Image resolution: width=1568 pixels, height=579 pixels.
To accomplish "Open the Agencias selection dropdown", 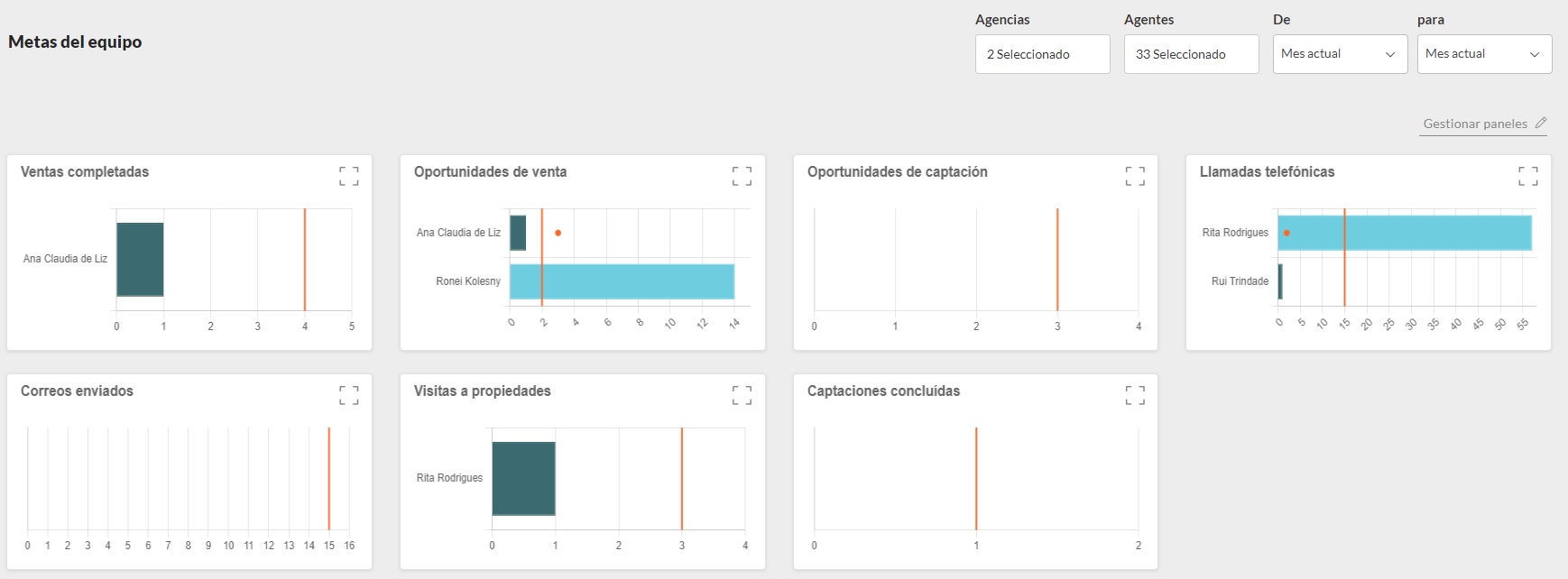I will (x=1042, y=54).
